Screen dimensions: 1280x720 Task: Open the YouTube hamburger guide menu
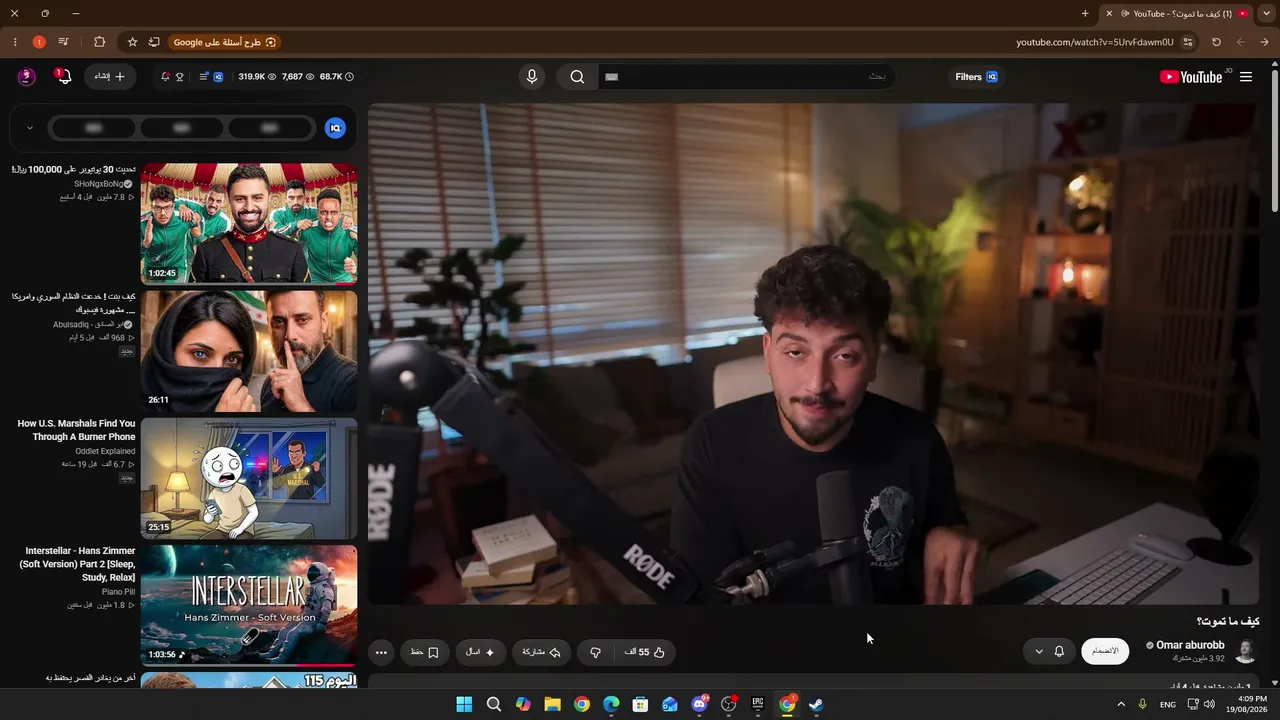pyautogui.click(x=1246, y=77)
